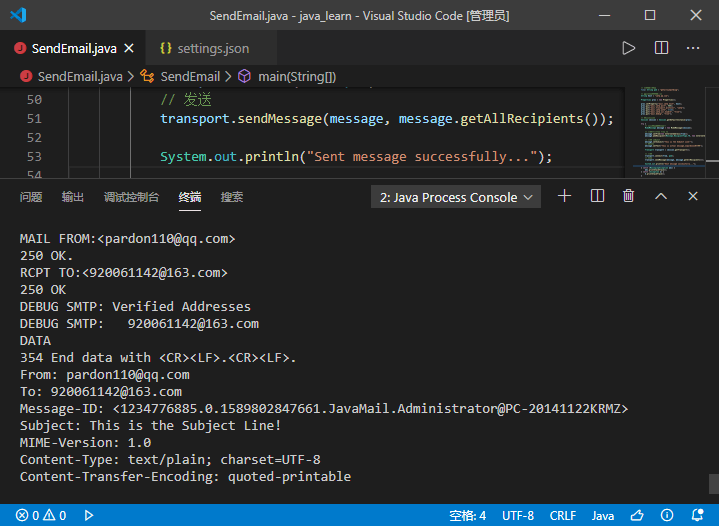
Task: Open notifications bell in status bar
Action: pyautogui.click(x=695, y=515)
